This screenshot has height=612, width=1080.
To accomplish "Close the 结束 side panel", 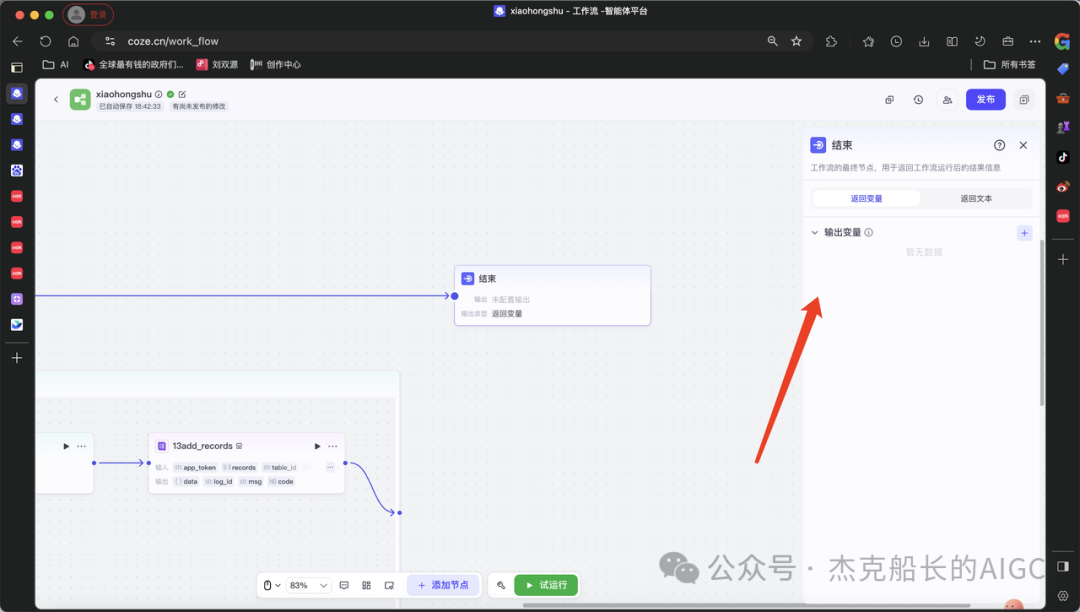I will tap(1023, 145).
